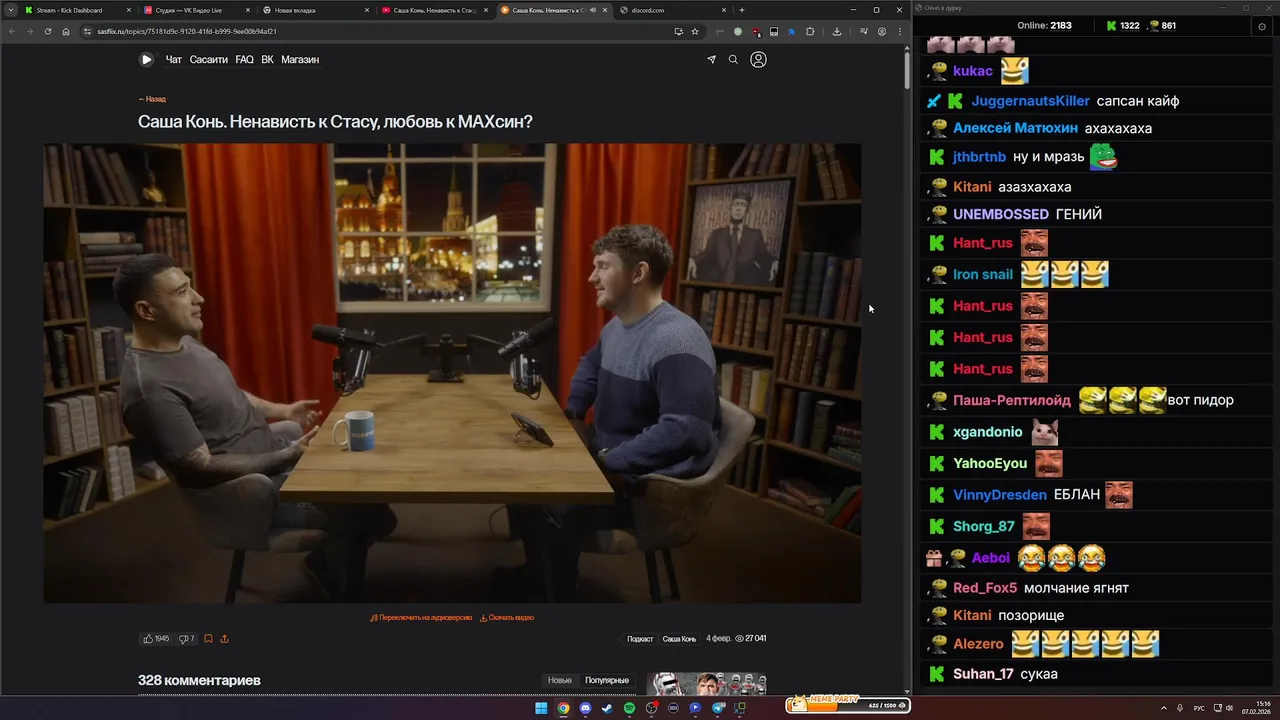Click username Алексей Матюхин in chat
Image resolution: width=1280 pixels, height=720 pixels.
point(1015,128)
